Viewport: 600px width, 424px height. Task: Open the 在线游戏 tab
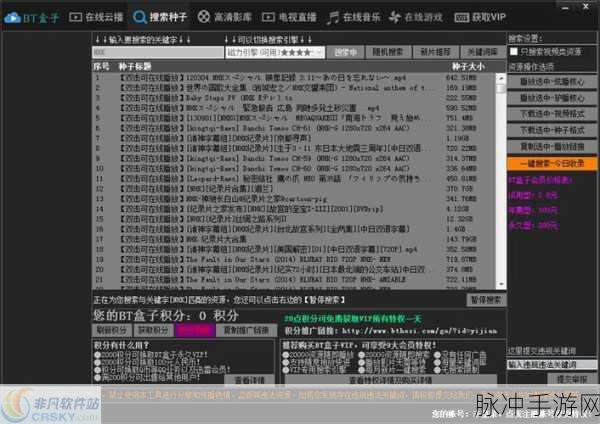(x=416, y=17)
